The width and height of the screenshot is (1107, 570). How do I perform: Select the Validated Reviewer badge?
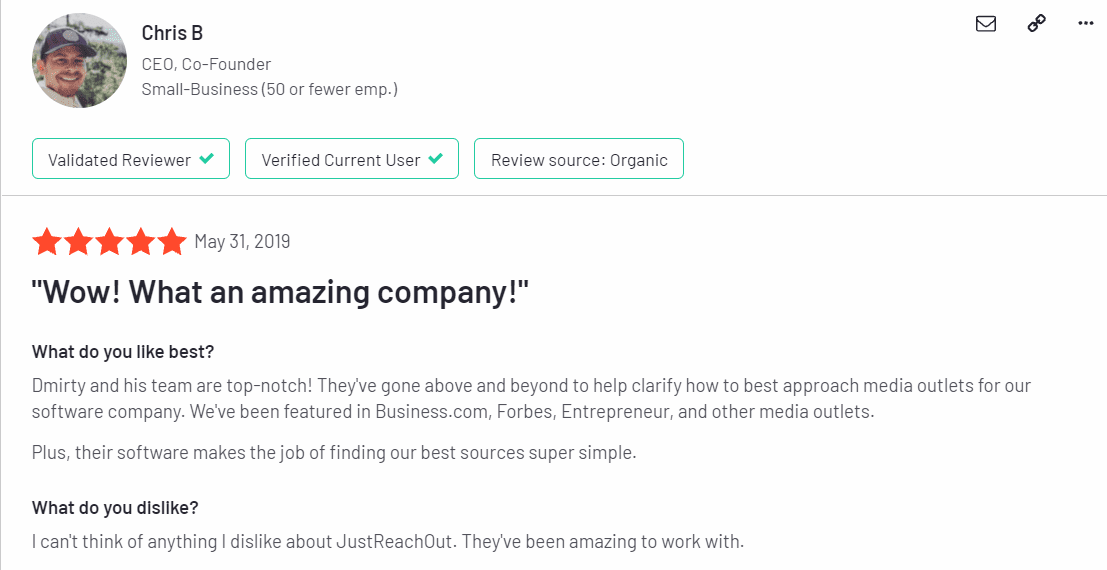pos(131,158)
